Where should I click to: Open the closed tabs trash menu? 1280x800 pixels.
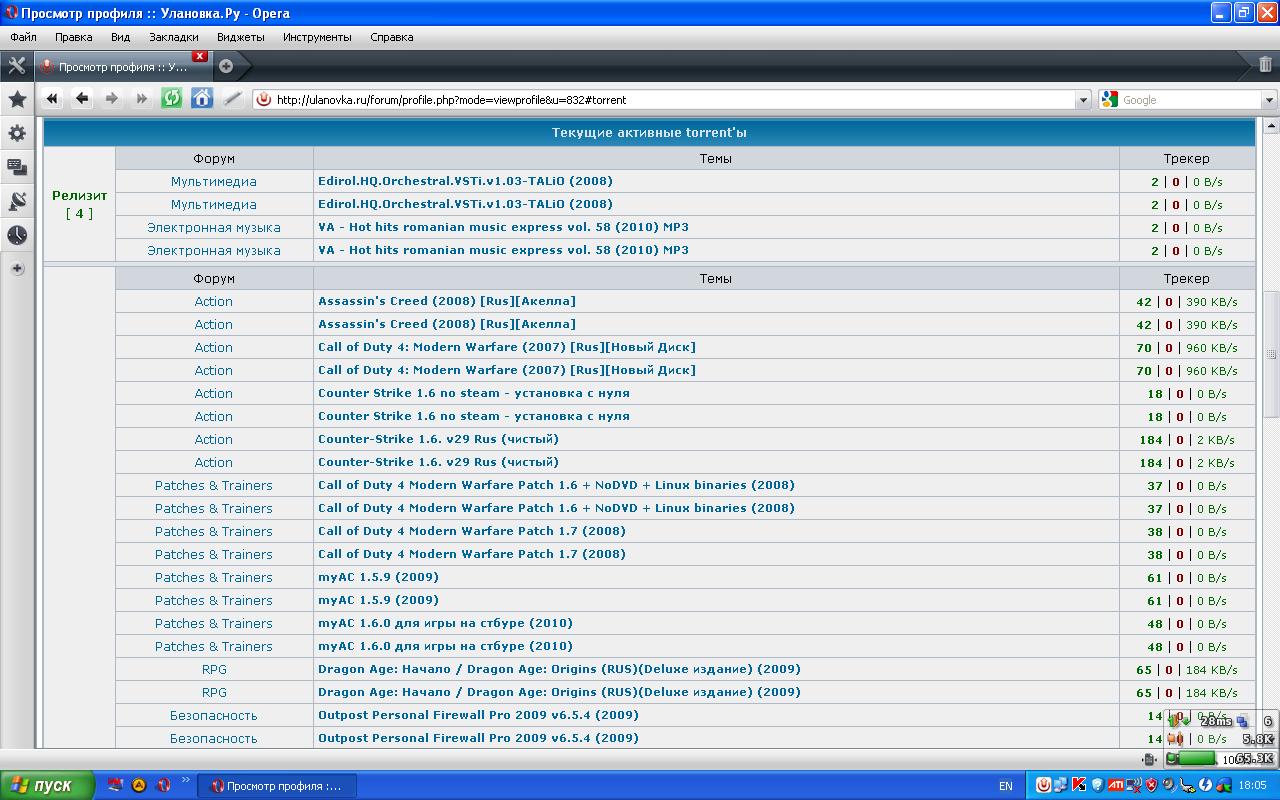pos(1265,65)
